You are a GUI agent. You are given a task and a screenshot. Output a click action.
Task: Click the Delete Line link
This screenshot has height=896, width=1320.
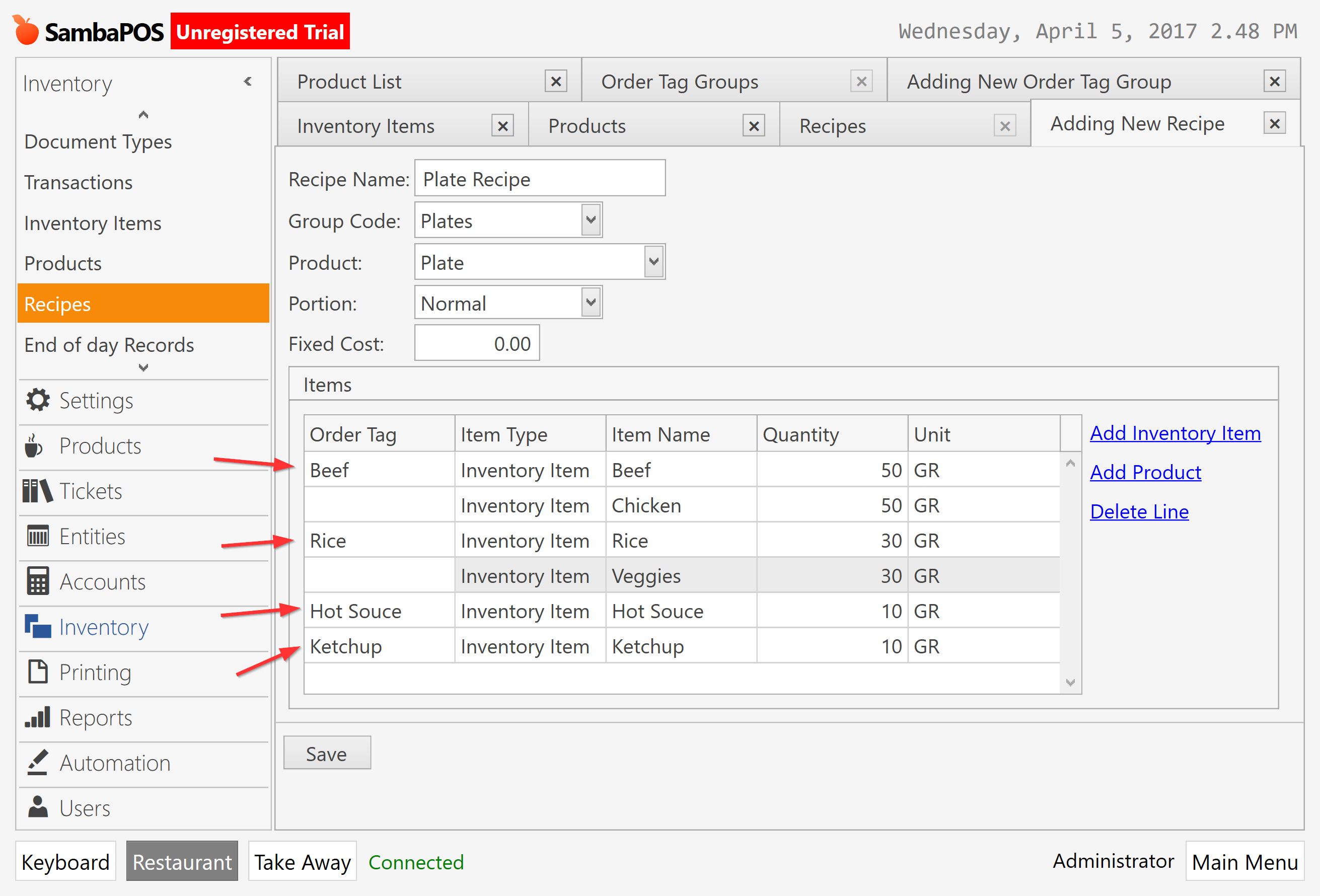1139,511
